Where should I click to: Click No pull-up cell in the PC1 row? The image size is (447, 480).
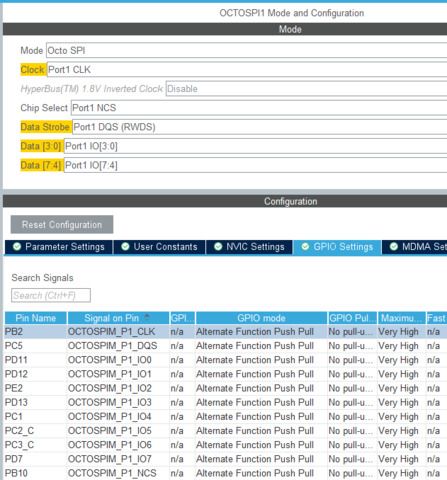(352, 417)
